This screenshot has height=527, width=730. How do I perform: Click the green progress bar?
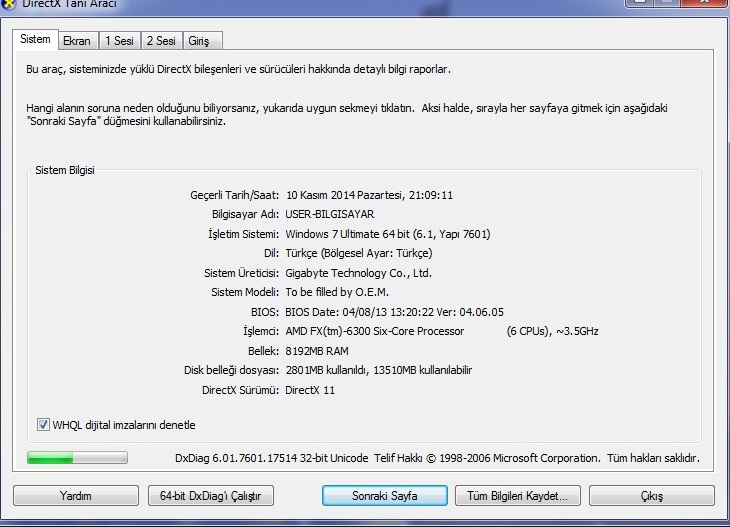coord(77,458)
